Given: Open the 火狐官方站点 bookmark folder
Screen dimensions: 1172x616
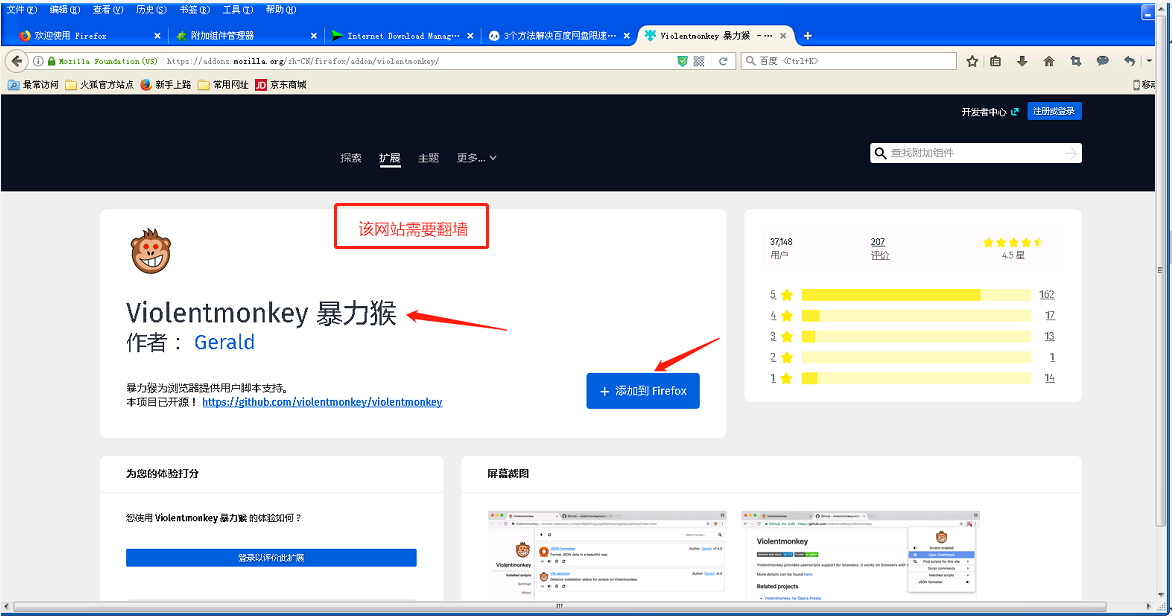Looking at the screenshot, I should coord(99,85).
